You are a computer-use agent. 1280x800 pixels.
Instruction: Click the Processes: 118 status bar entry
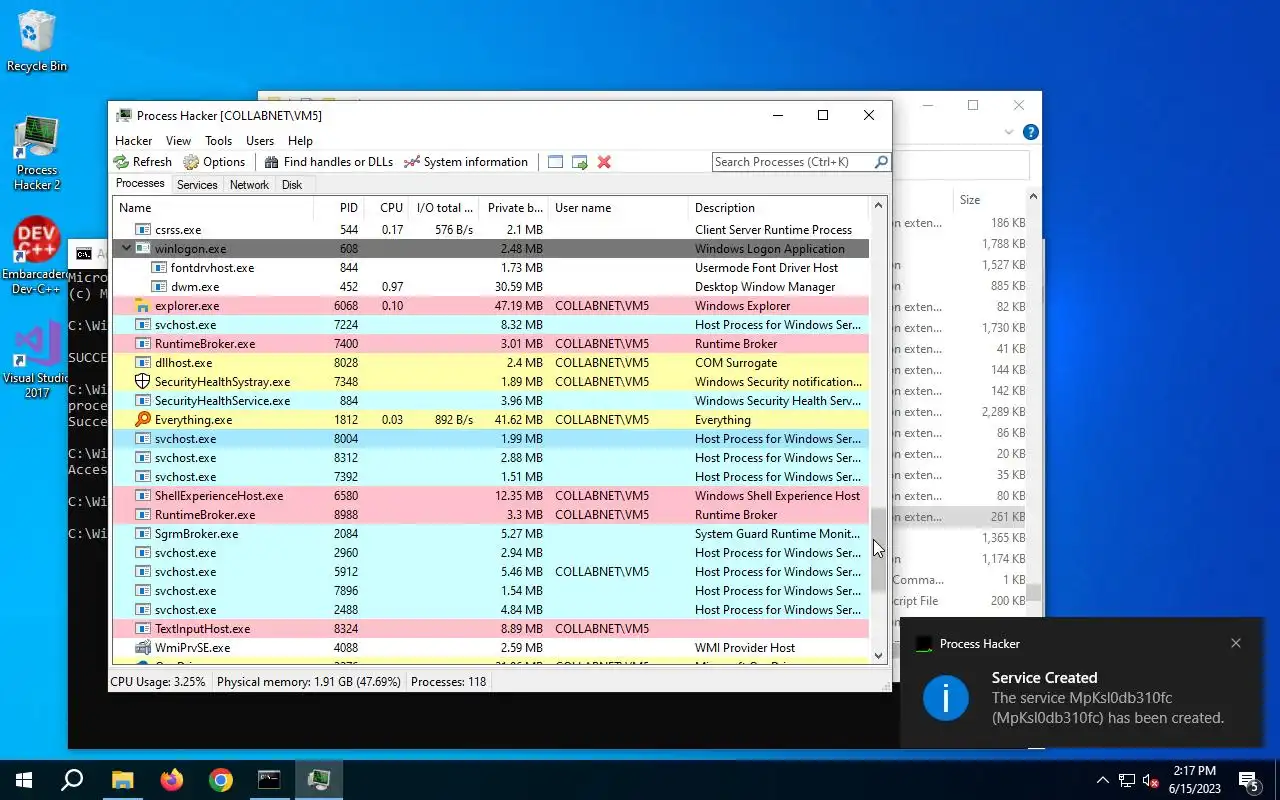click(x=448, y=682)
